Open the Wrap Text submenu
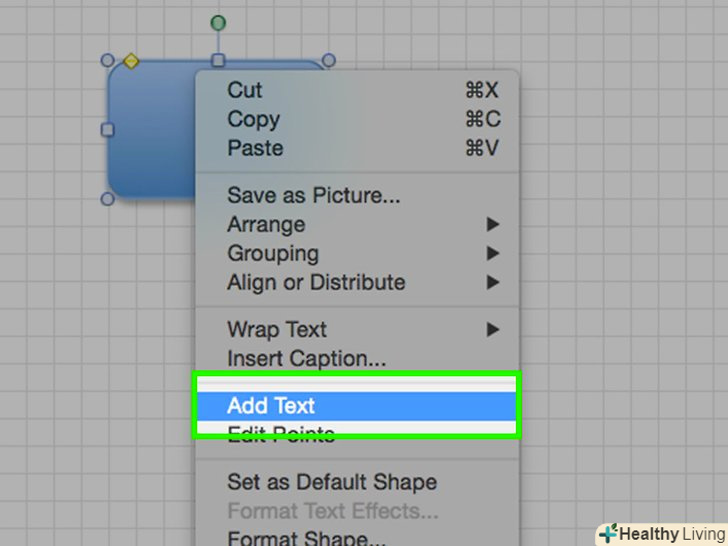The width and height of the screenshot is (728, 546). click(277, 330)
